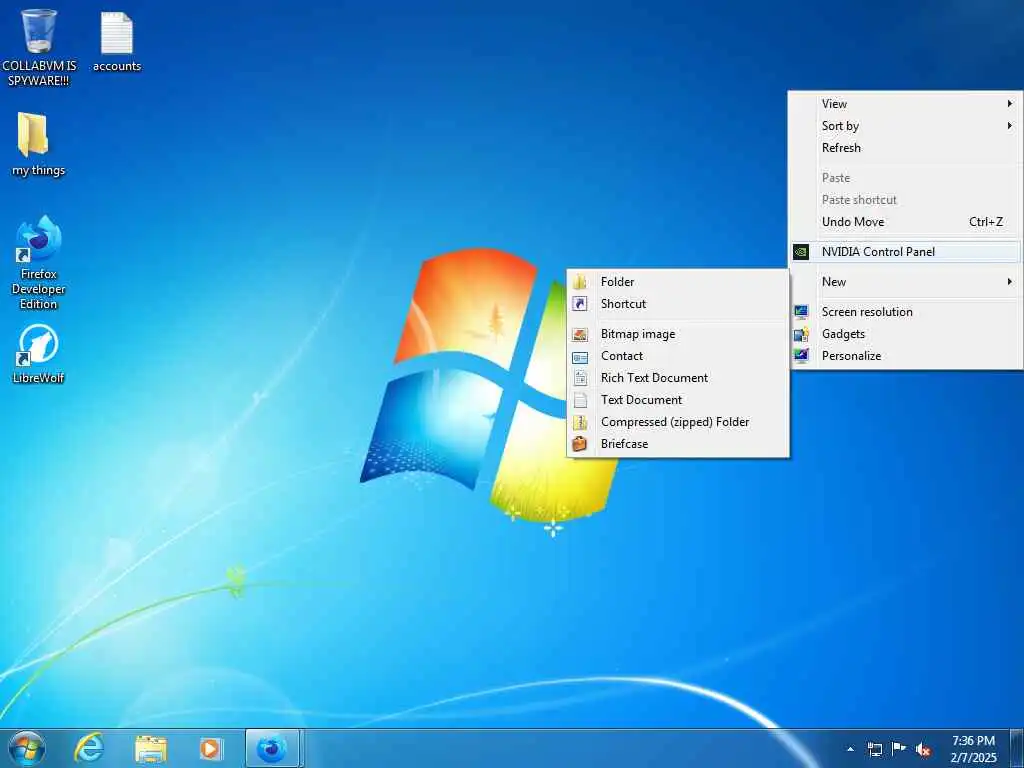This screenshot has height=768, width=1024.
Task: Open the Action Center flag icon
Action: coord(899,748)
